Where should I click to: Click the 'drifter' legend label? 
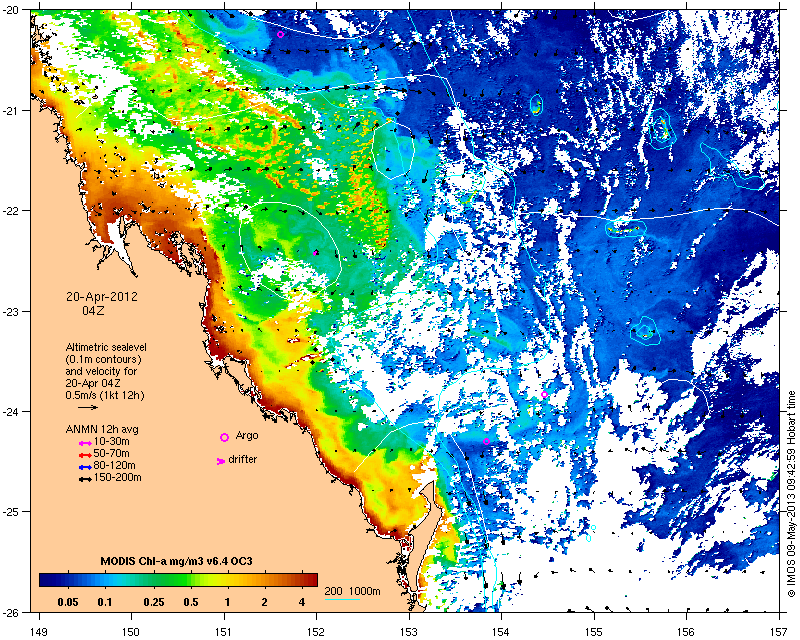242,459
